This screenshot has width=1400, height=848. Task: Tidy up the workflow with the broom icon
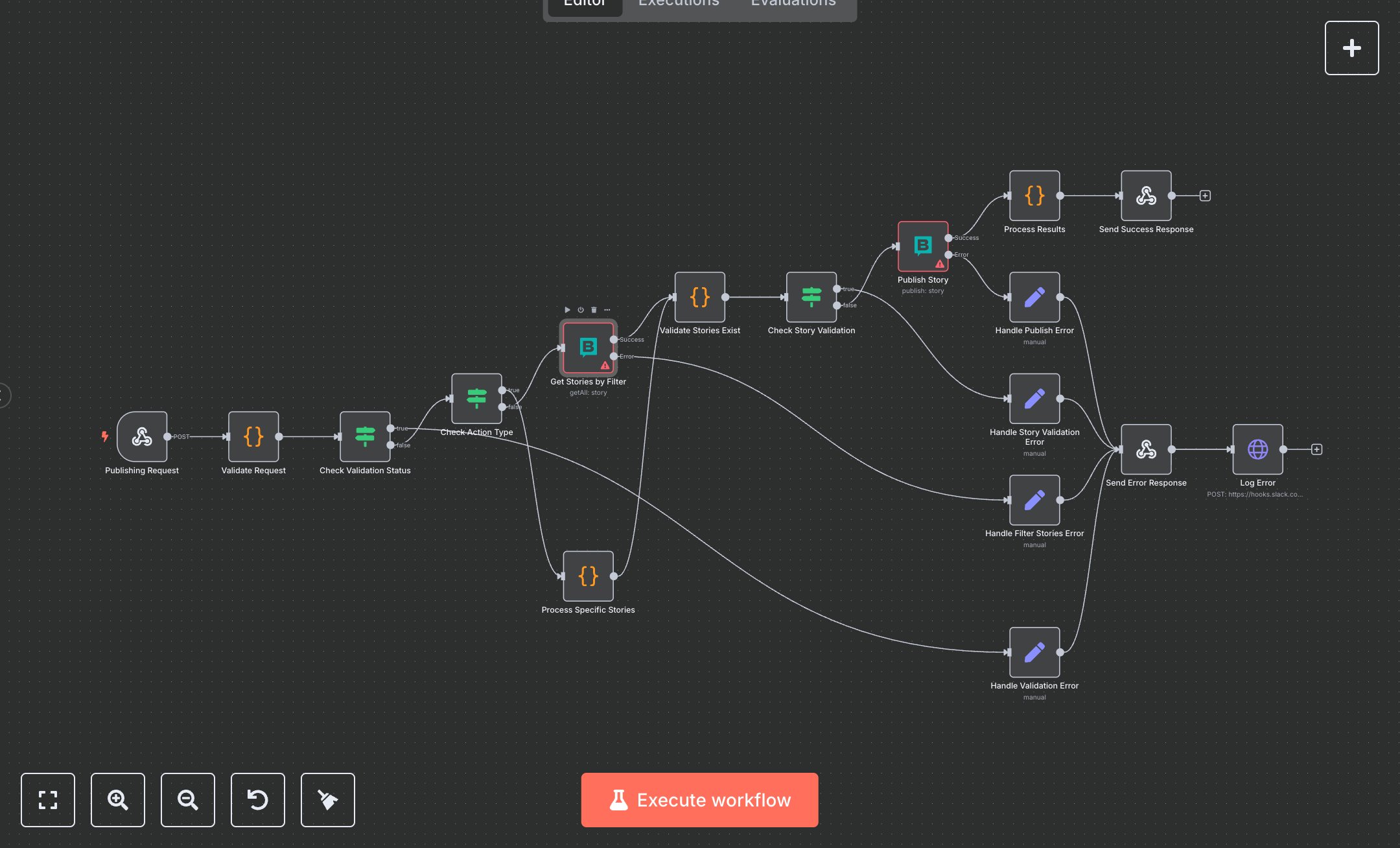coord(327,800)
